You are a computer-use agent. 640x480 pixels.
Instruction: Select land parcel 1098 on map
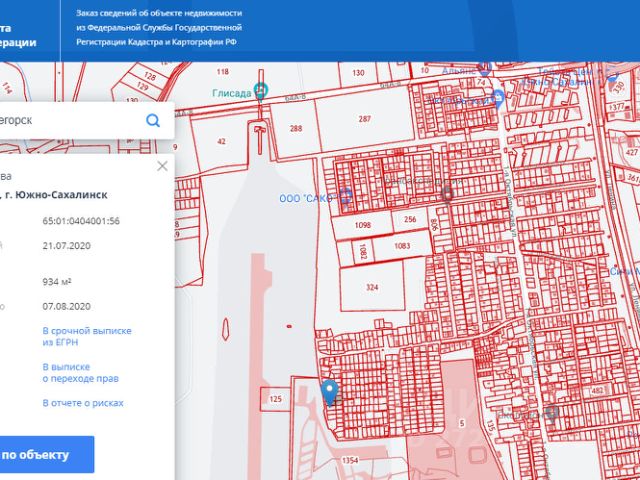[x=362, y=226]
